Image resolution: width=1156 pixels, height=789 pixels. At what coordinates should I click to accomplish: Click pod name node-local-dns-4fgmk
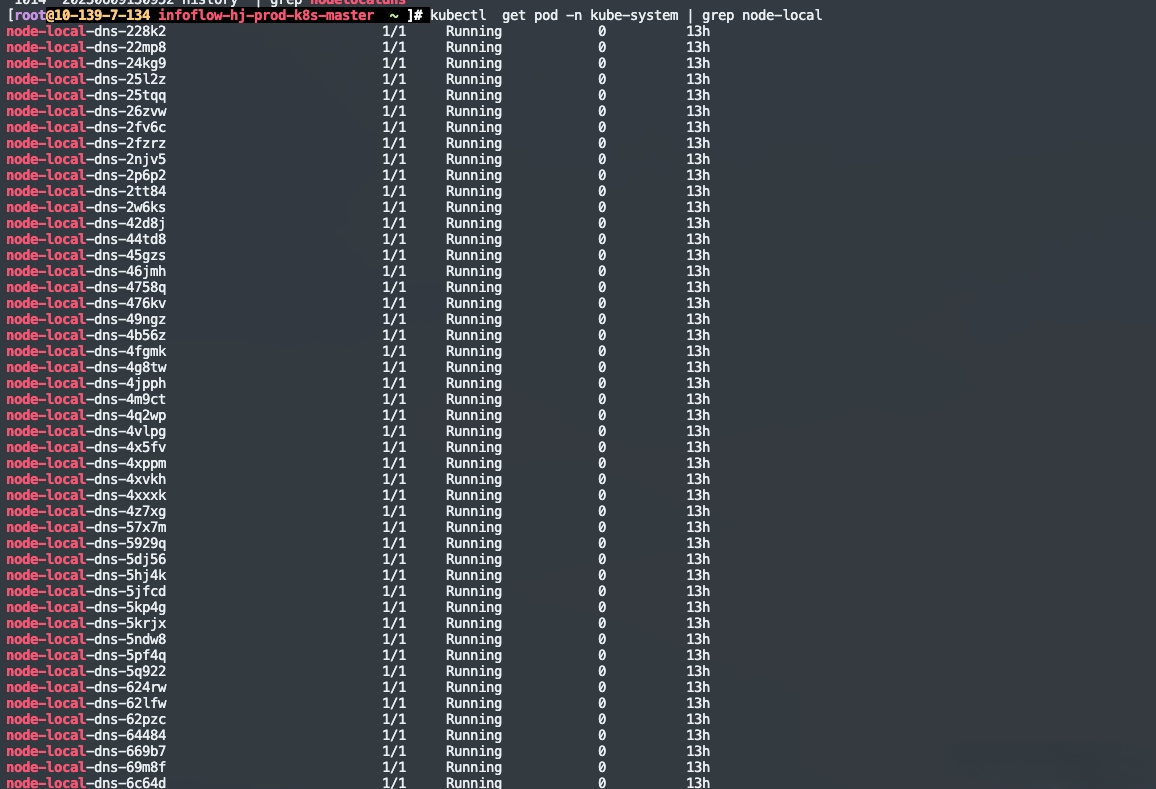[x=86, y=351]
